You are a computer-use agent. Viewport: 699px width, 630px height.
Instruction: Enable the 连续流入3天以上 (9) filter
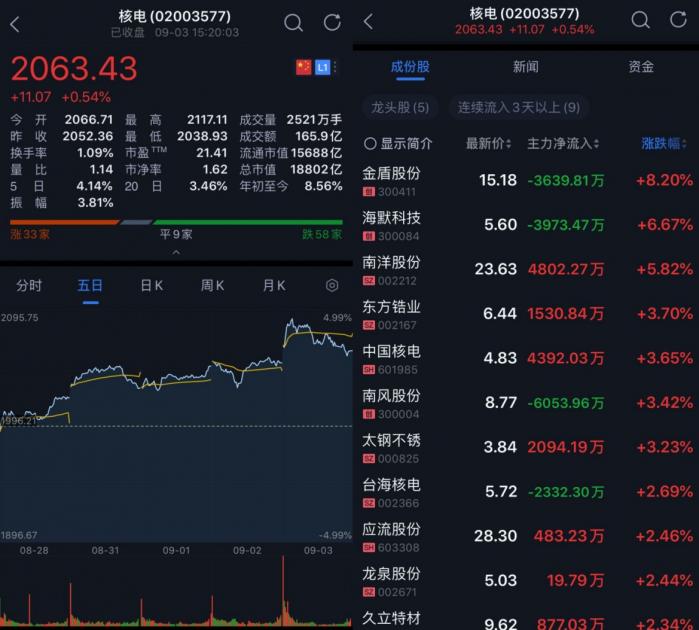517,107
